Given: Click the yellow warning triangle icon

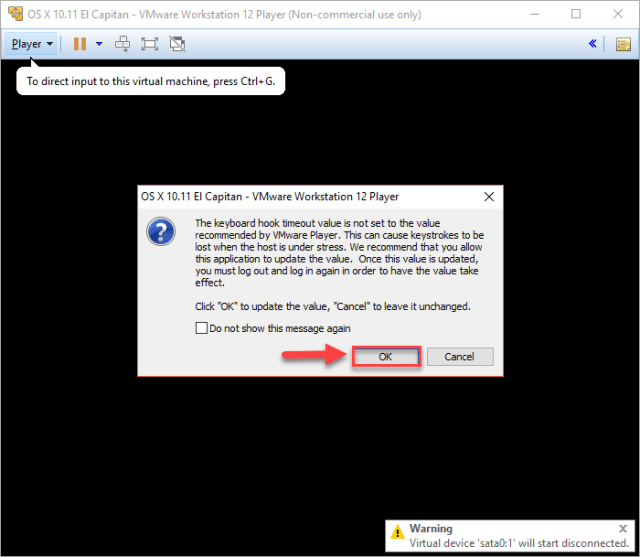Looking at the screenshot, I should tap(398, 532).
